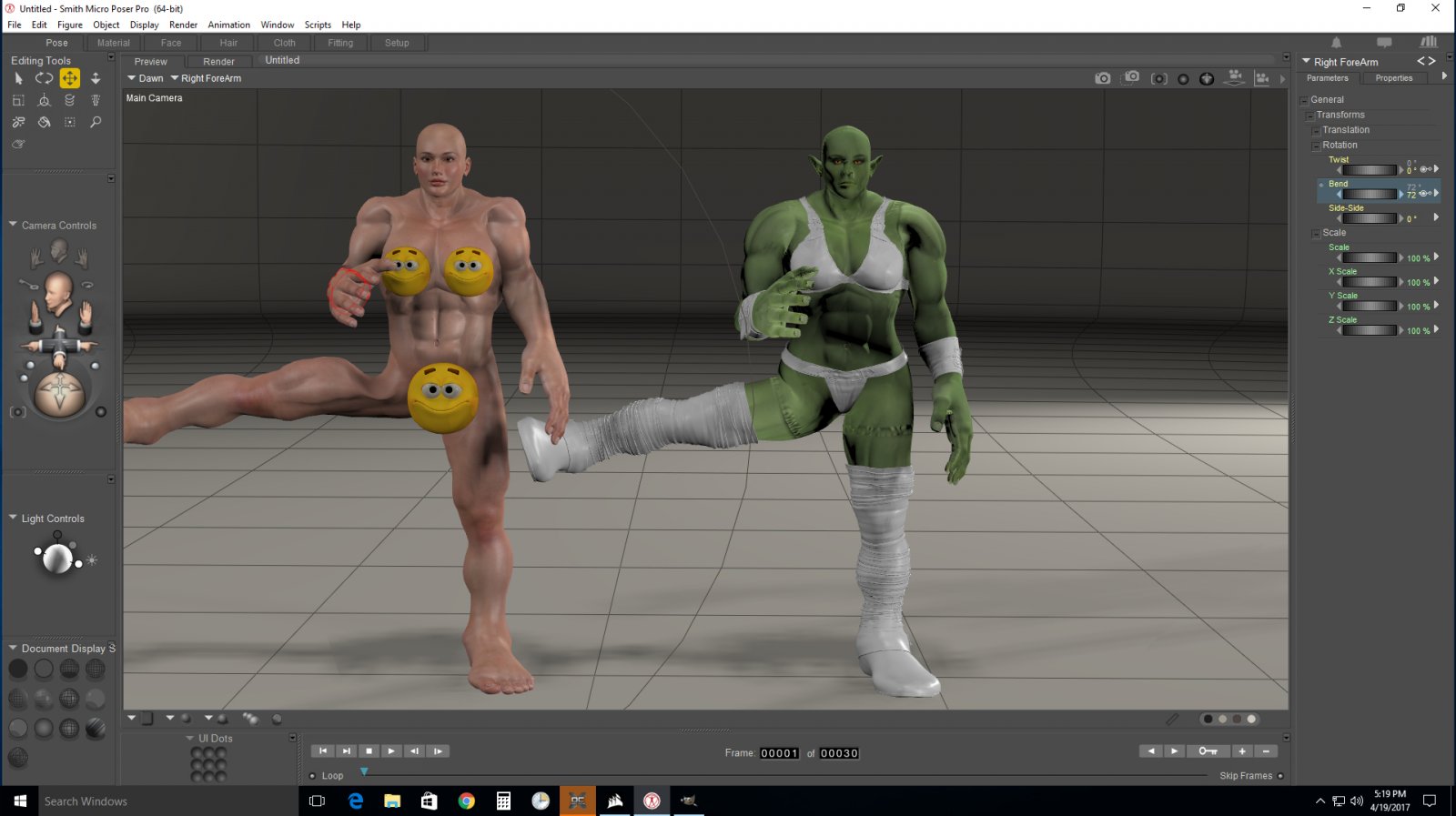Collapse the General parameter group
This screenshot has height=816, width=1456.
[x=1304, y=101]
